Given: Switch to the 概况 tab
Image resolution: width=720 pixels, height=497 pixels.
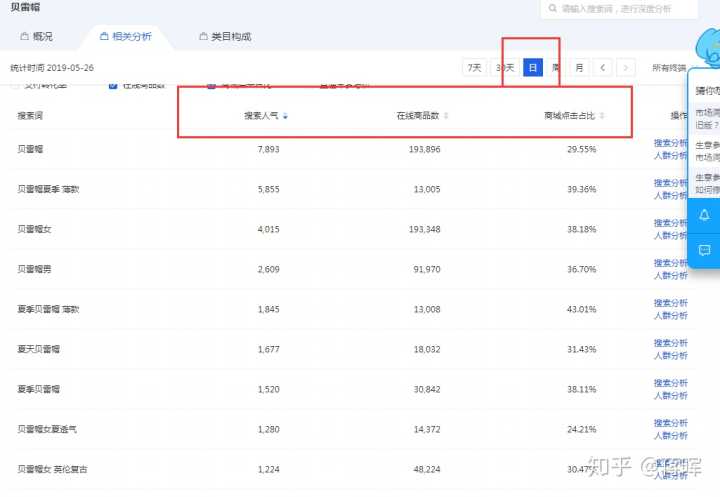Looking at the screenshot, I should tap(36, 37).
